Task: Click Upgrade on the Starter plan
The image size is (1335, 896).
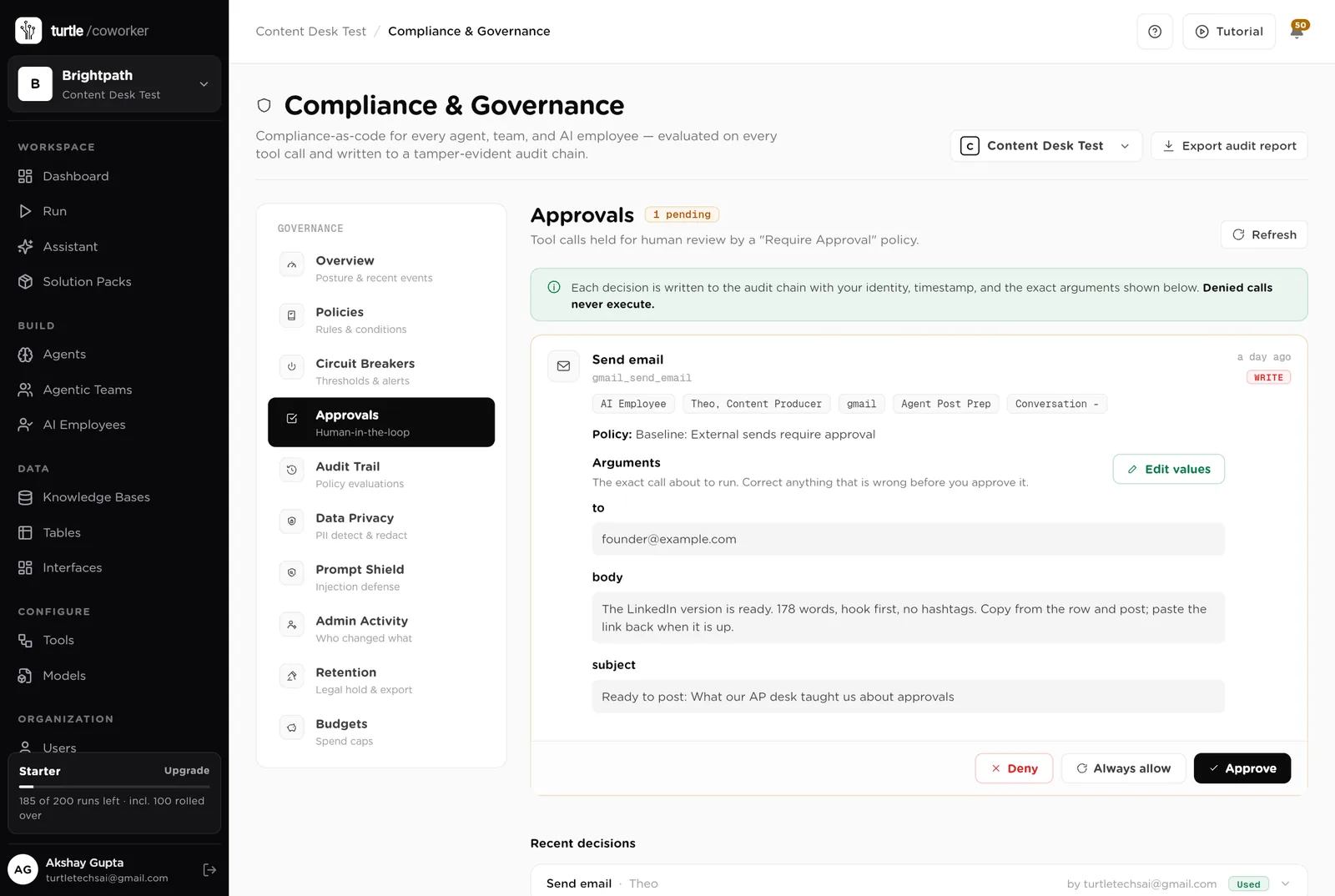Action: coord(187,771)
